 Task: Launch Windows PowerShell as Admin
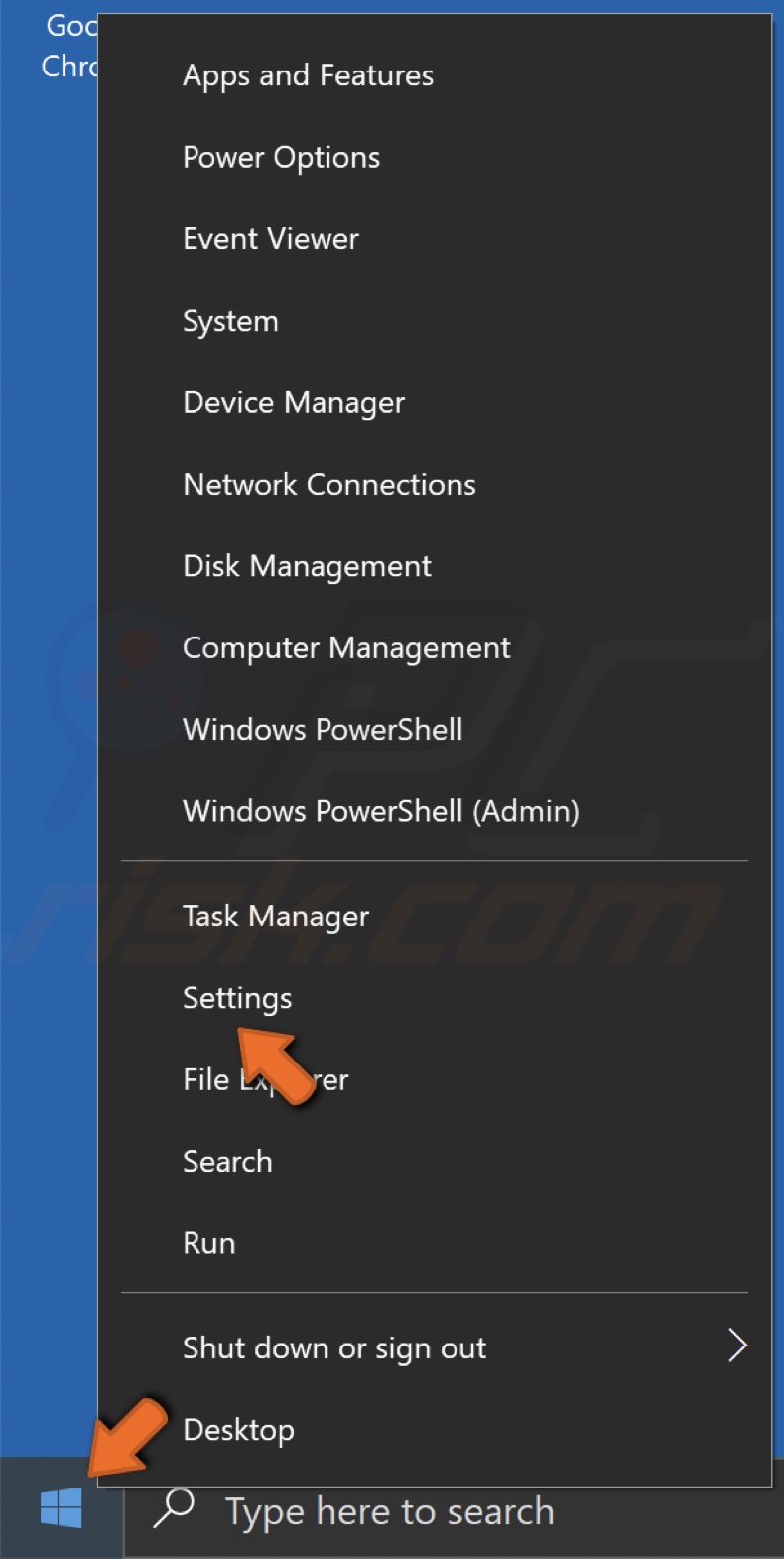(x=381, y=811)
